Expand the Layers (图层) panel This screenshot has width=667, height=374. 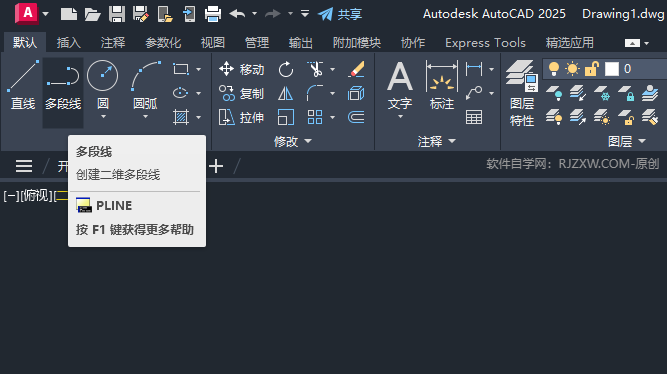click(x=627, y=141)
